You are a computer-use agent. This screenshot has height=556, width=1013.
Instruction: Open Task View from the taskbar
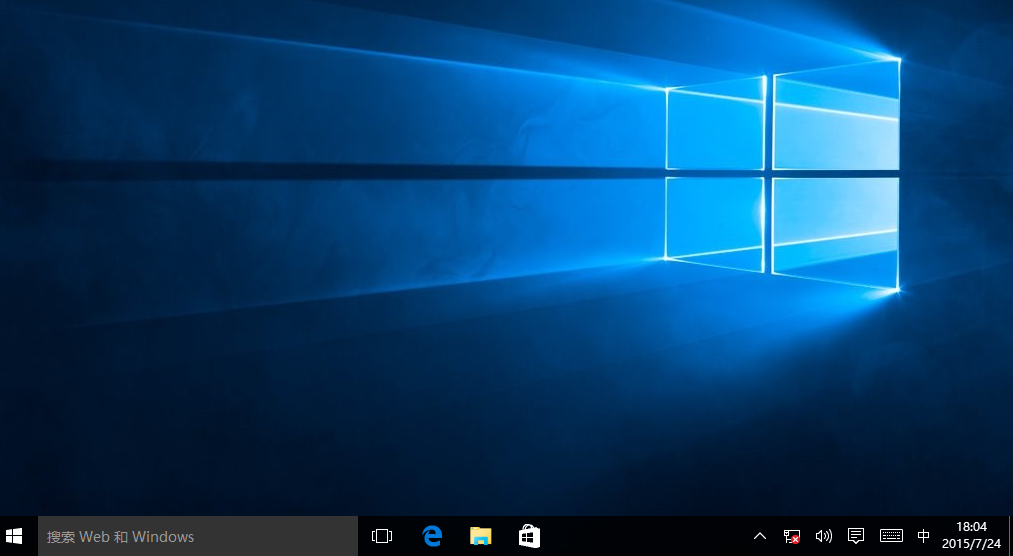pyautogui.click(x=382, y=536)
